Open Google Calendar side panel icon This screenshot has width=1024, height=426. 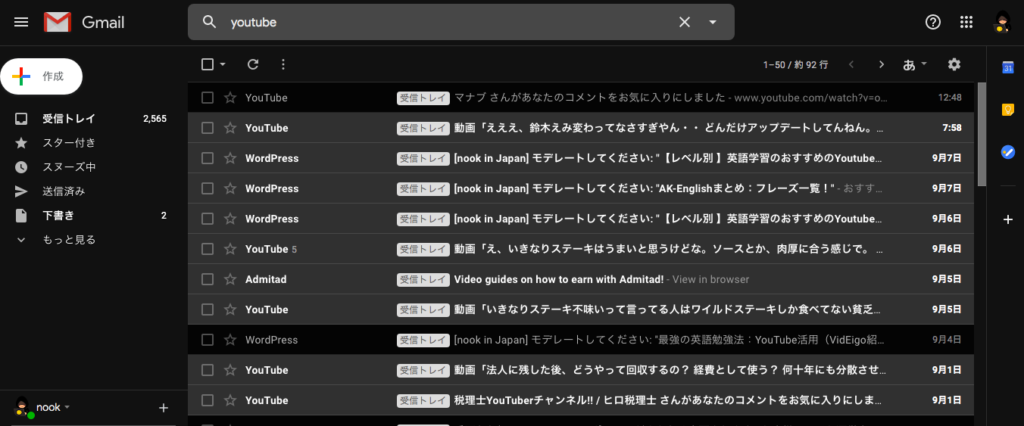pyautogui.click(x=1008, y=67)
